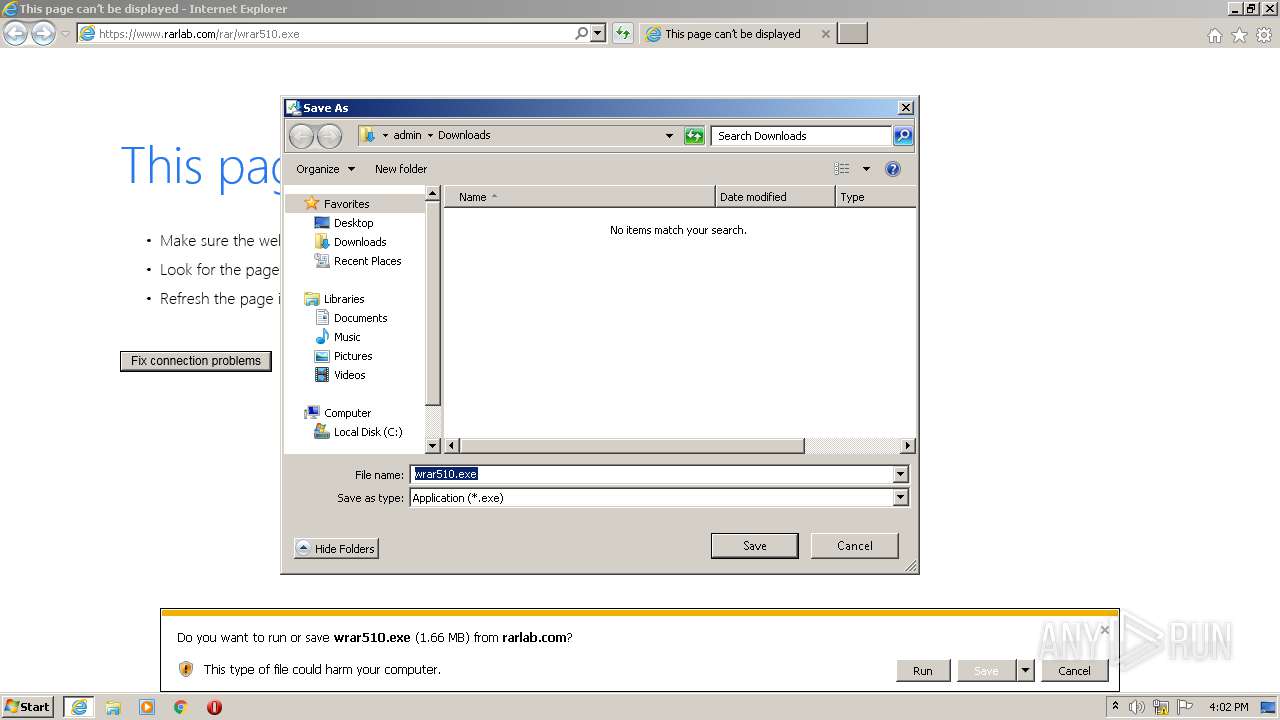Click the Search Downloads field
1280x720 pixels.
pyautogui.click(x=801, y=136)
